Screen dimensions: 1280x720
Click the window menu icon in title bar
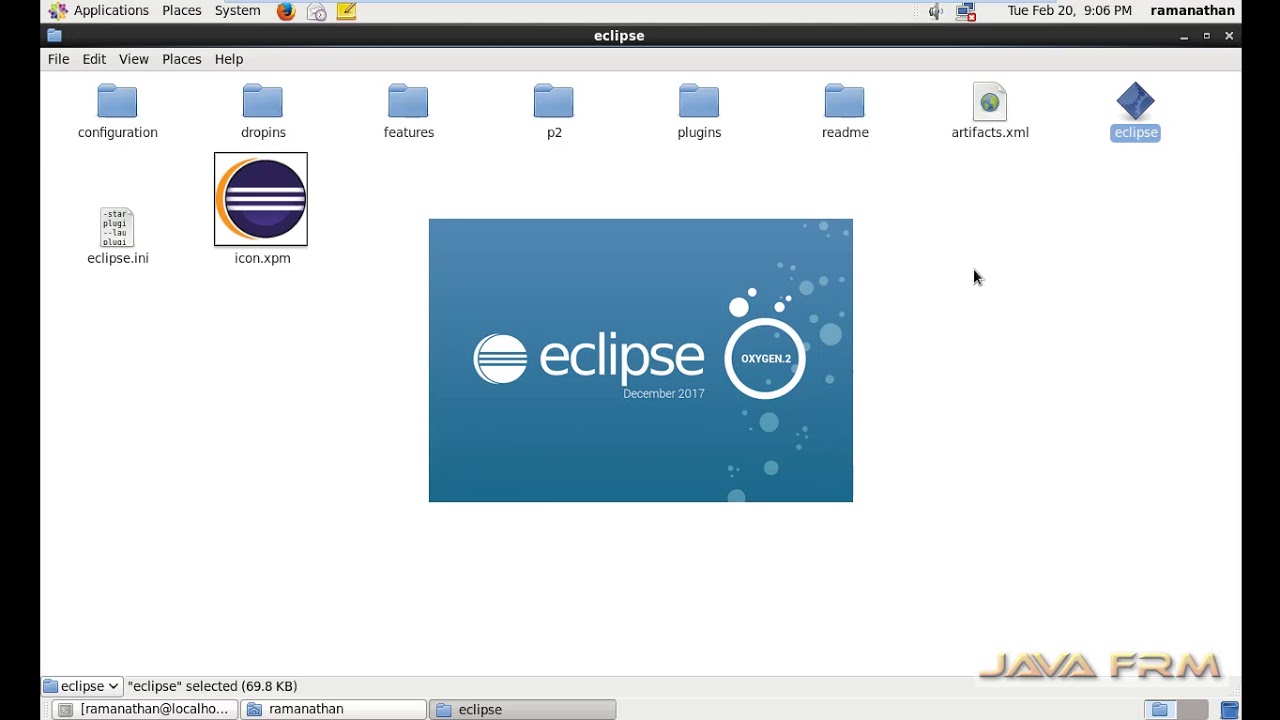pyautogui.click(x=54, y=35)
